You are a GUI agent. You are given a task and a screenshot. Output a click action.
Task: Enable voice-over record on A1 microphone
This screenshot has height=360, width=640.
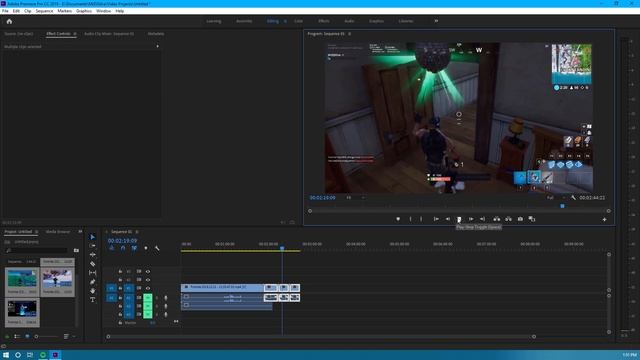pyautogui.click(x=166, y=298)
